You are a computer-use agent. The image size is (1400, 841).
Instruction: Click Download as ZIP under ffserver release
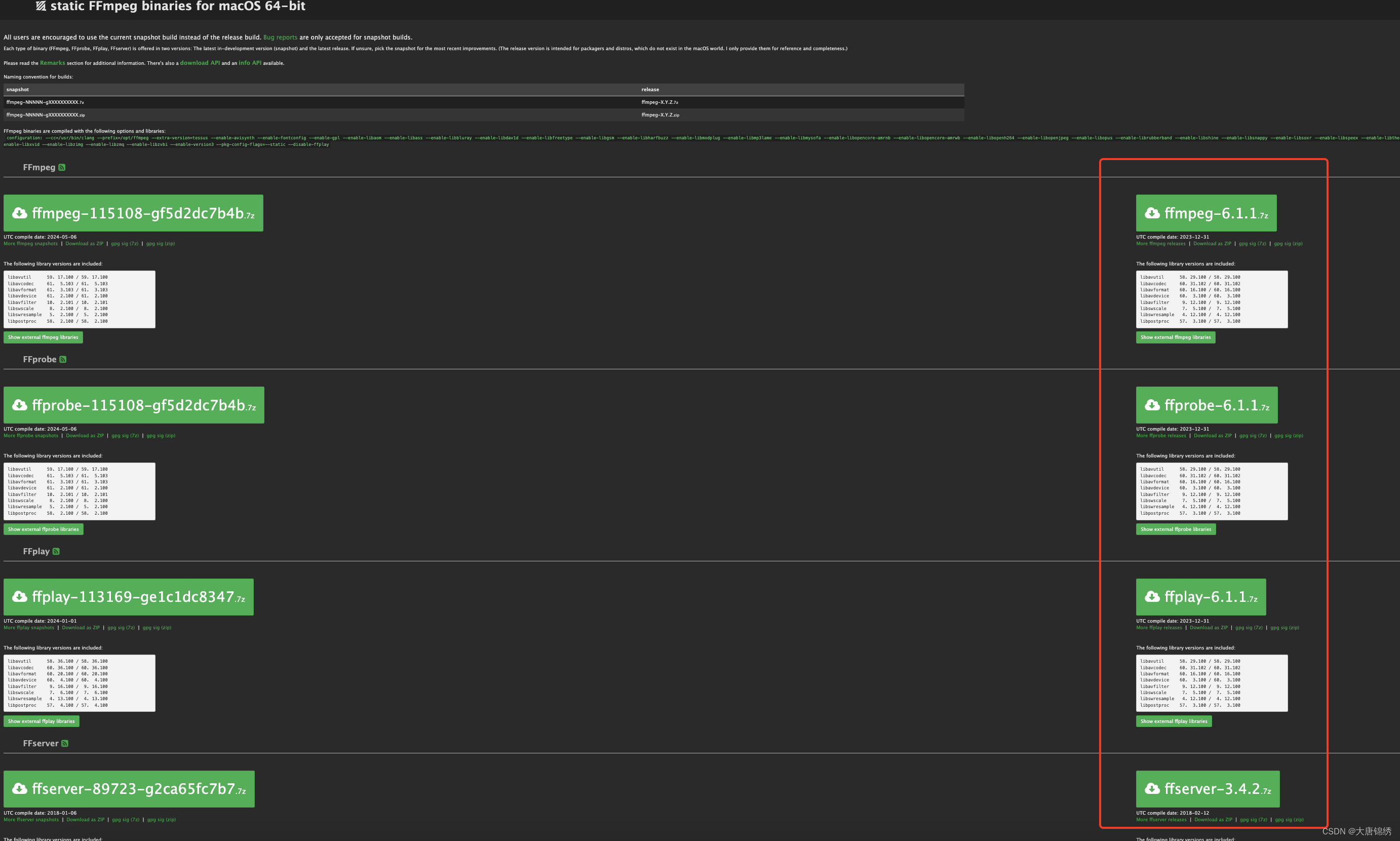click(x=1213, y=819)
